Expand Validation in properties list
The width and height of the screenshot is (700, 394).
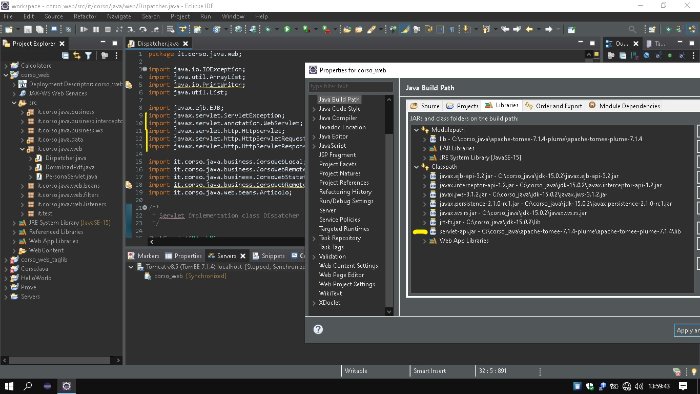(x=314, y=257)
